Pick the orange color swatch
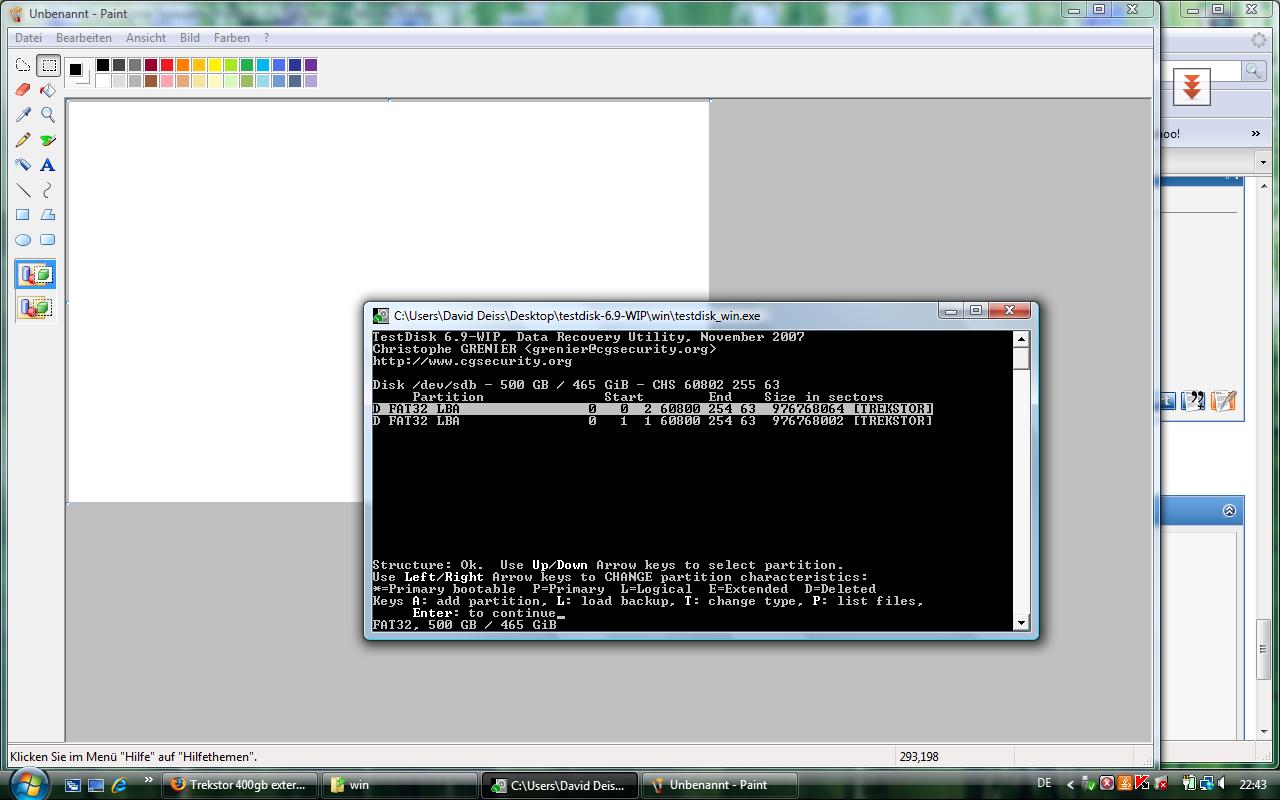1280x800 pixels. pos(183,65)
